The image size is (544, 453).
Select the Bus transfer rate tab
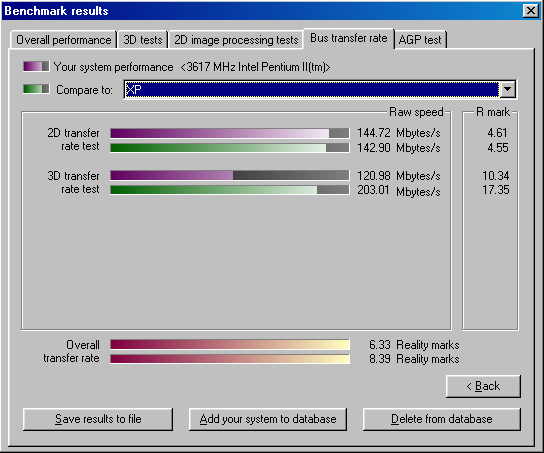349,38
